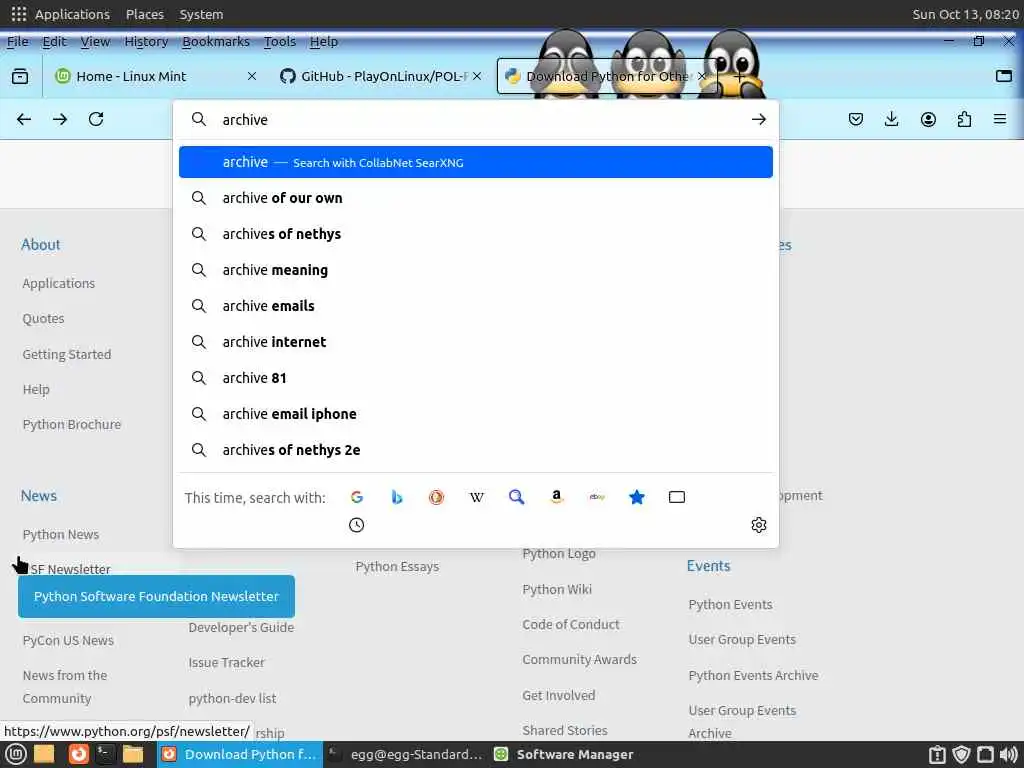Click the volume icon in system tray

1008,754
